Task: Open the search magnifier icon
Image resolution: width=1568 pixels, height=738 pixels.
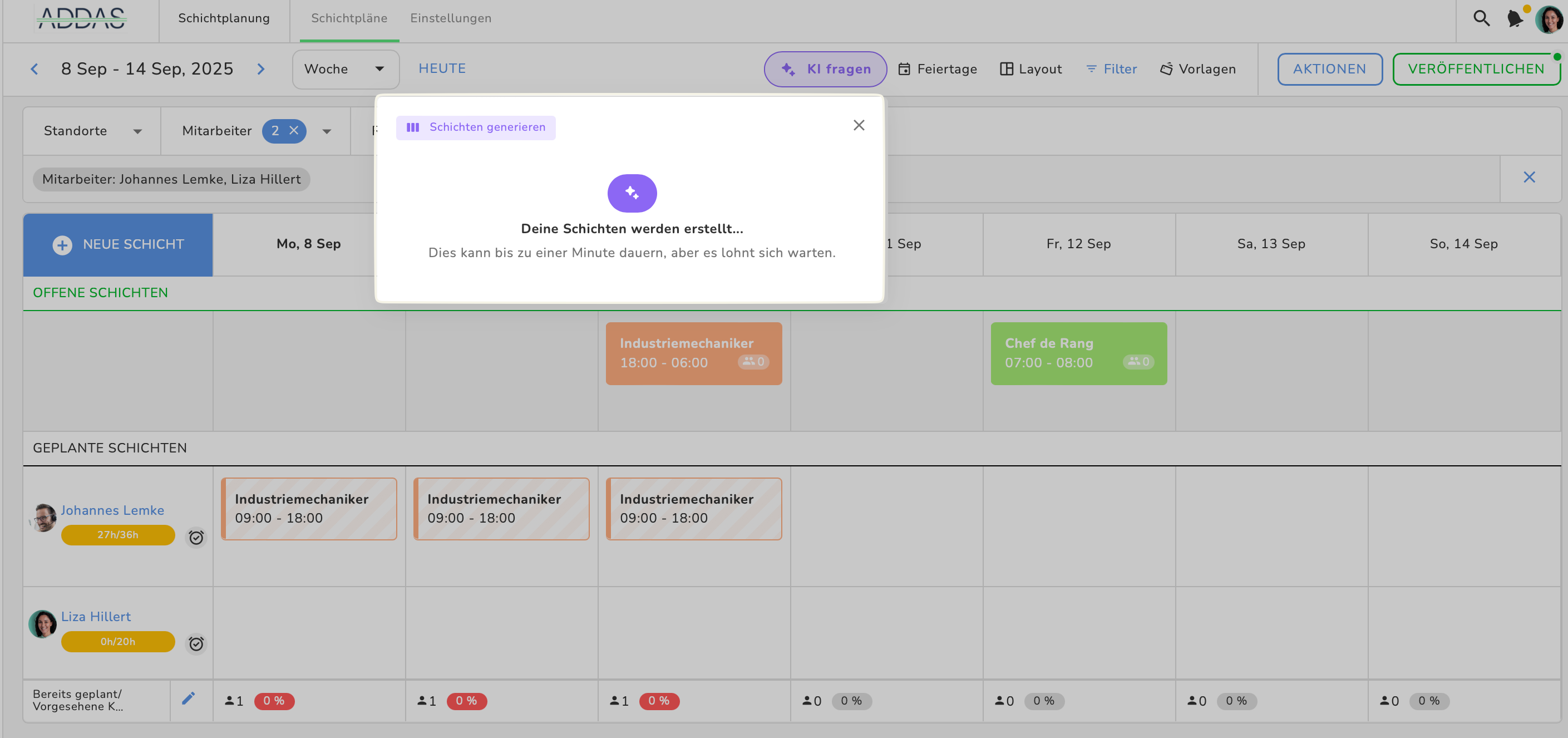Action: [1481, 18]
